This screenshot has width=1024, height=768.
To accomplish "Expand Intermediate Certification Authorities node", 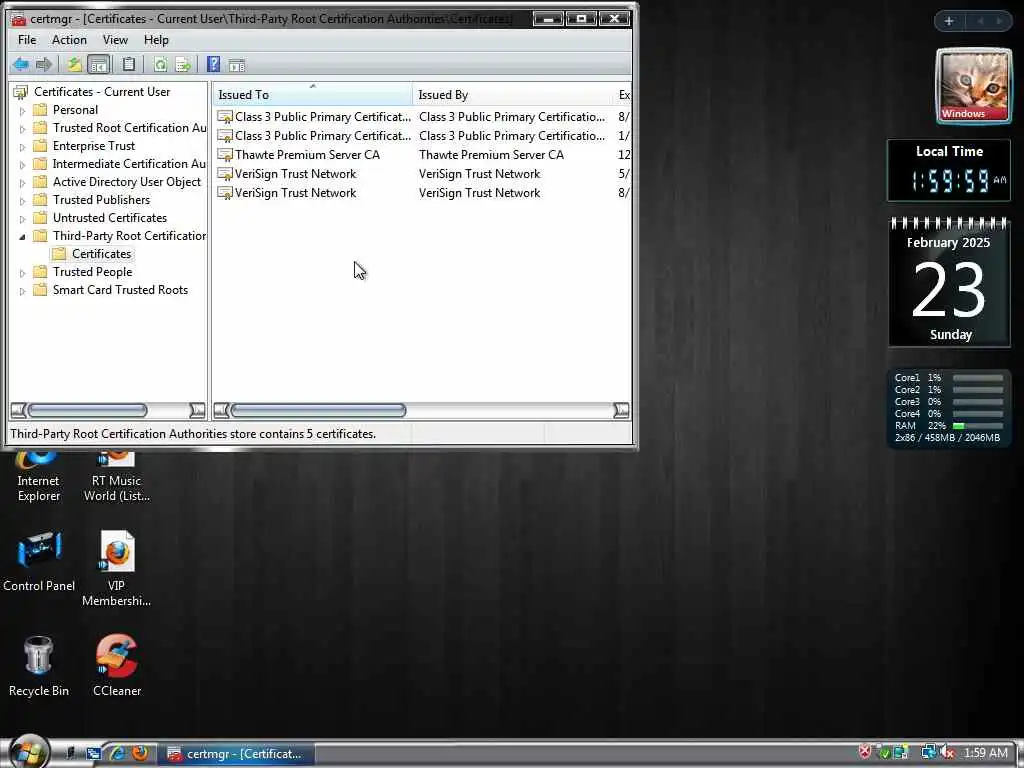I will pyautogui.click(x=22, y=165).
